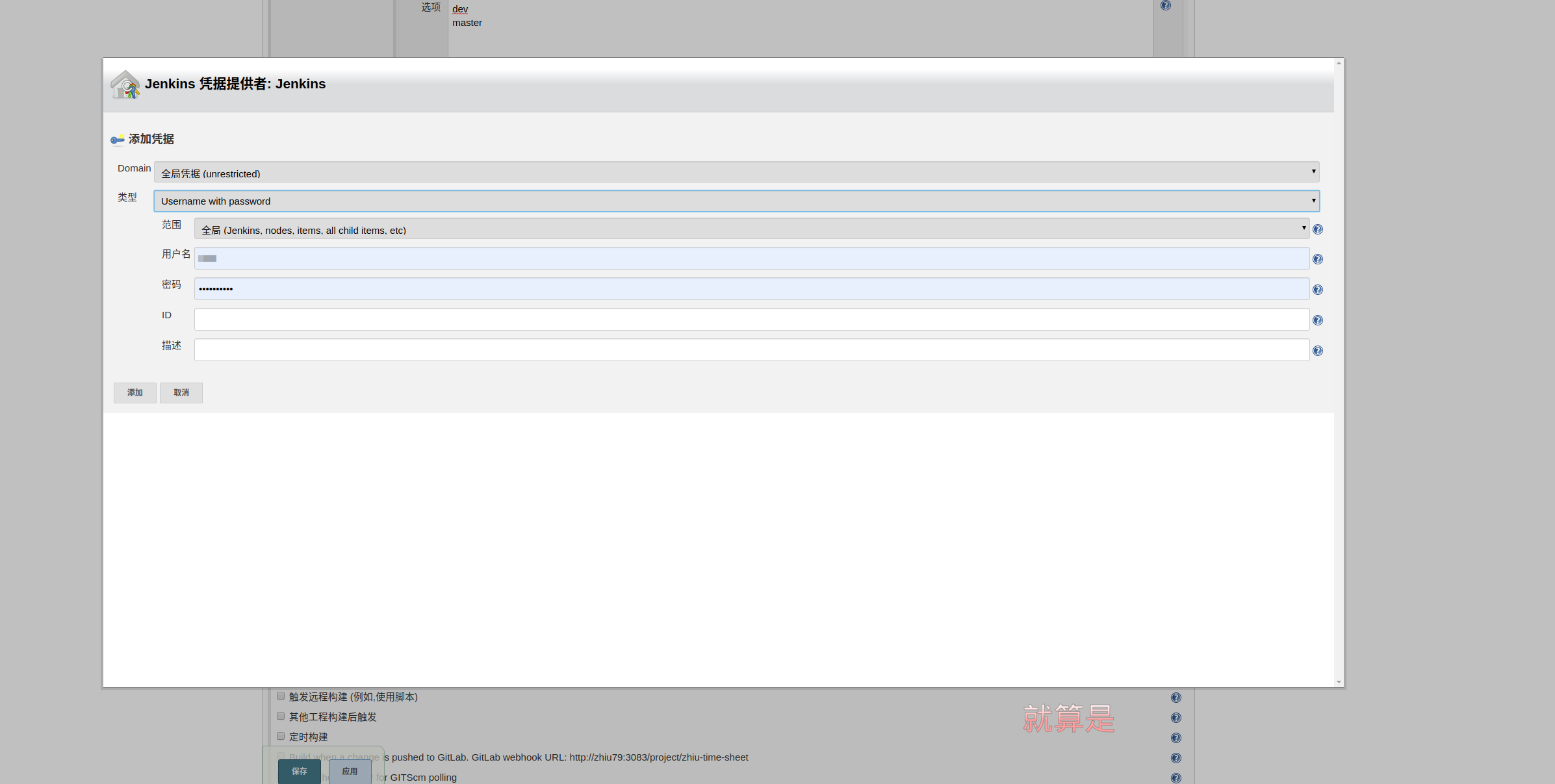Click the 'dev' option text in background
This screenshot has width=1555, height=784.
pyautogui.click(x=460, y=9)
